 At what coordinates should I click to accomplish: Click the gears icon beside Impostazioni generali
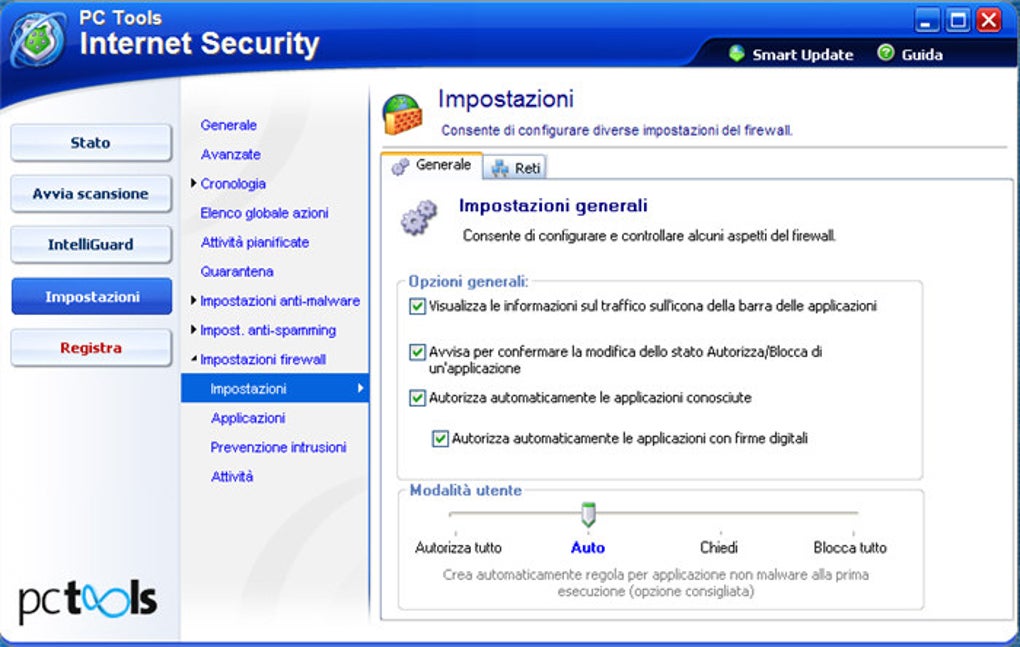click(421, 216)
